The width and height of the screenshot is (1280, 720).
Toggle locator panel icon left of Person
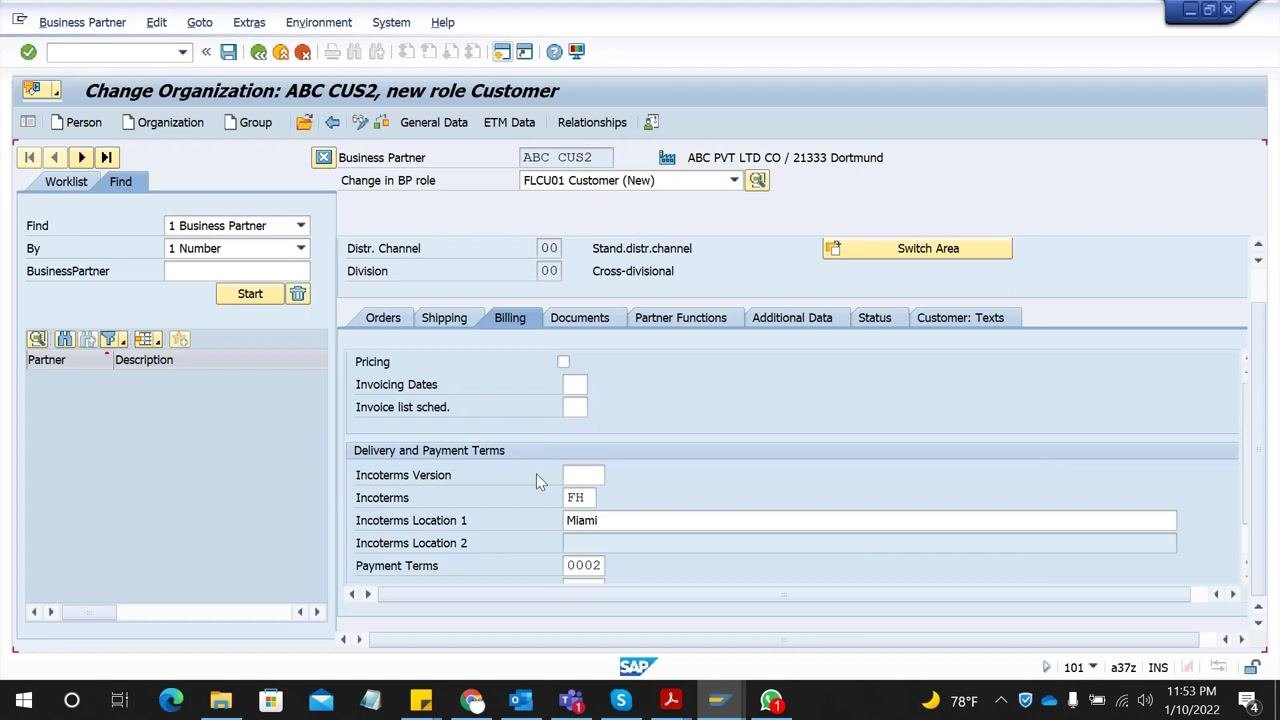(x=28, y=122)
